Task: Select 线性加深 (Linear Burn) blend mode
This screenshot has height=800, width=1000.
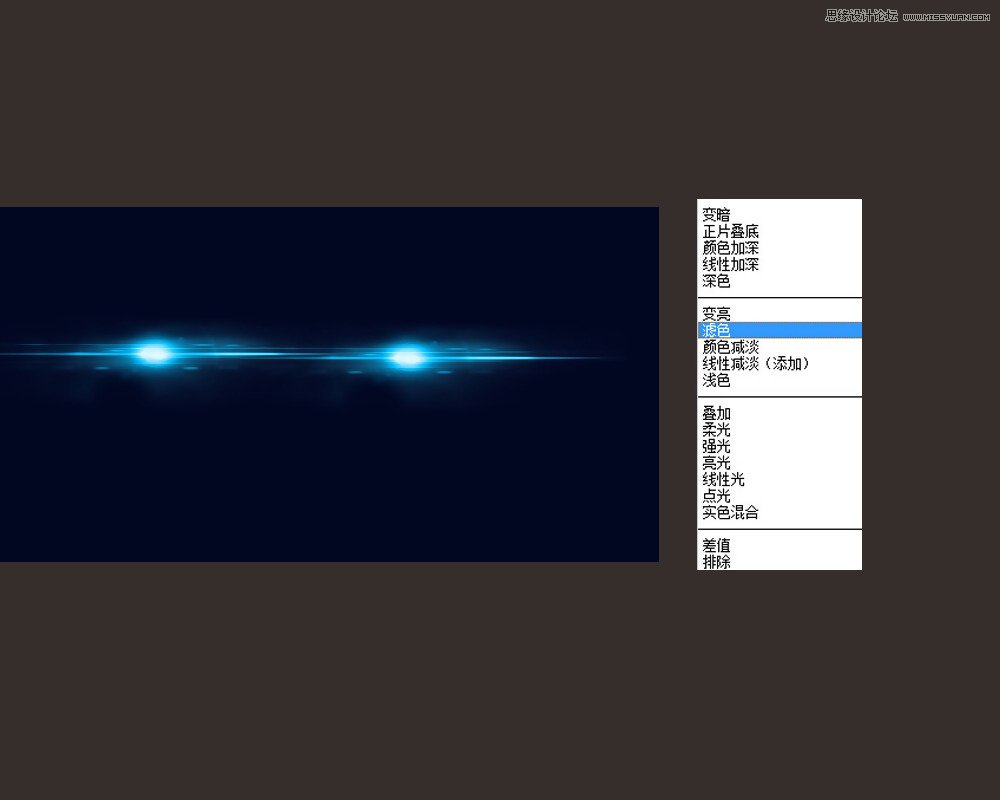Action: (x=730, y=265)
